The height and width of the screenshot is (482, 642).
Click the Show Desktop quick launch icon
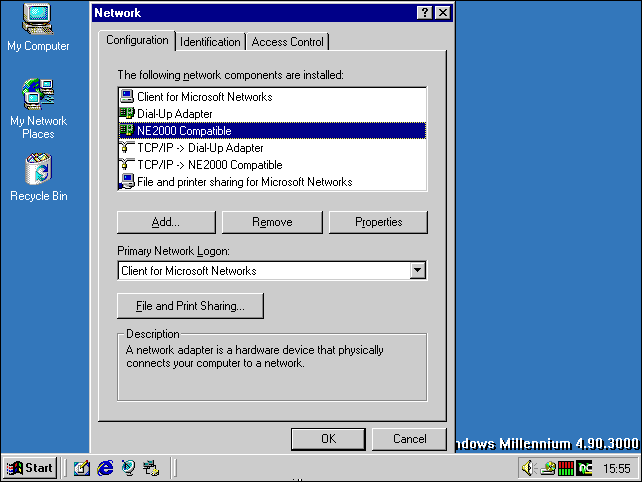pyautogui.click(x=81, y=468)
